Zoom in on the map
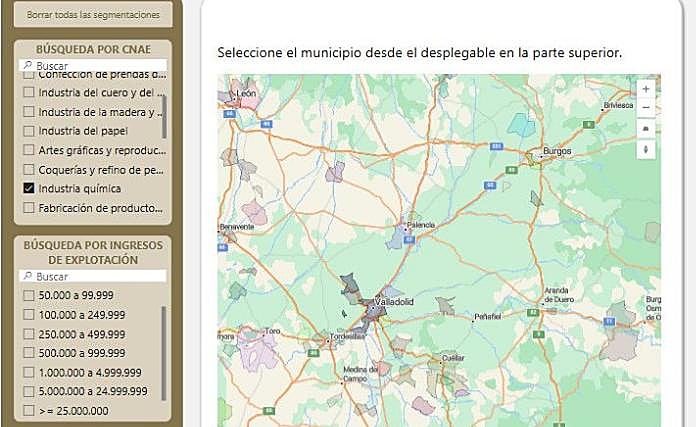The image size is (696, 427). click(646, 89)
